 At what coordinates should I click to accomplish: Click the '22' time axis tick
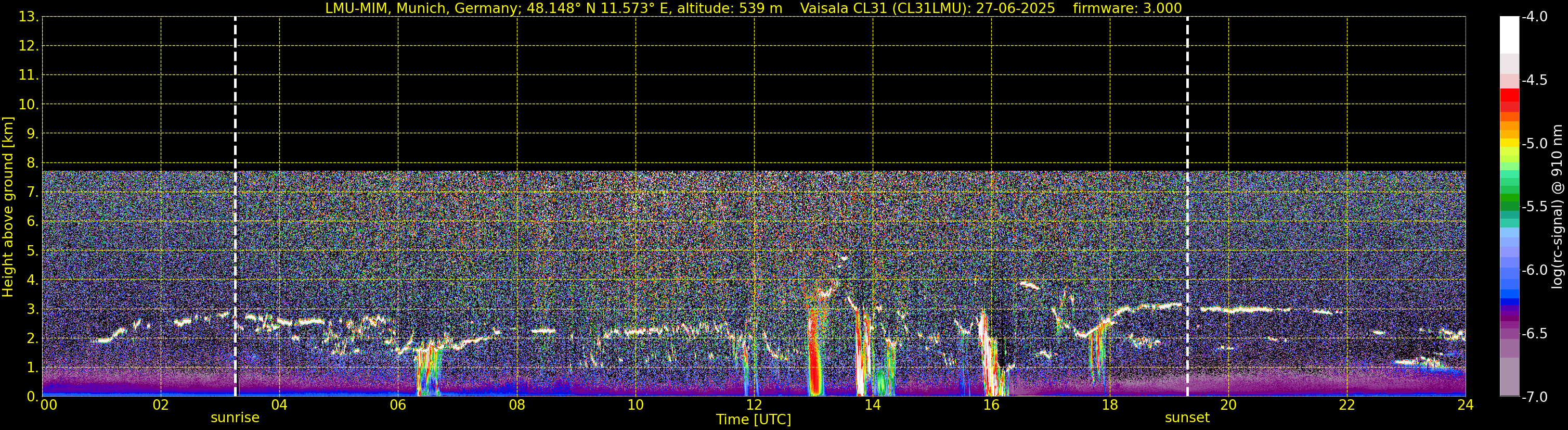click(x=1347, y=405)
